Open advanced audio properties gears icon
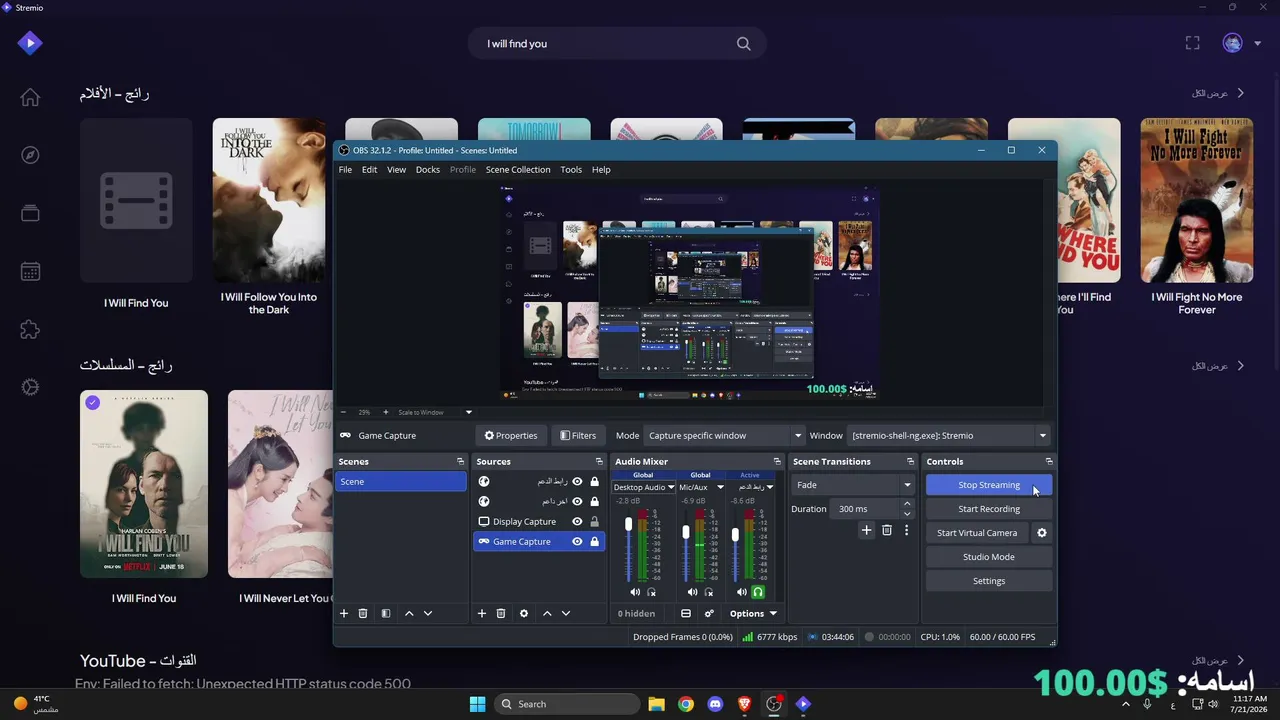This screenshot has height=720, width=1280. (709, 613)
